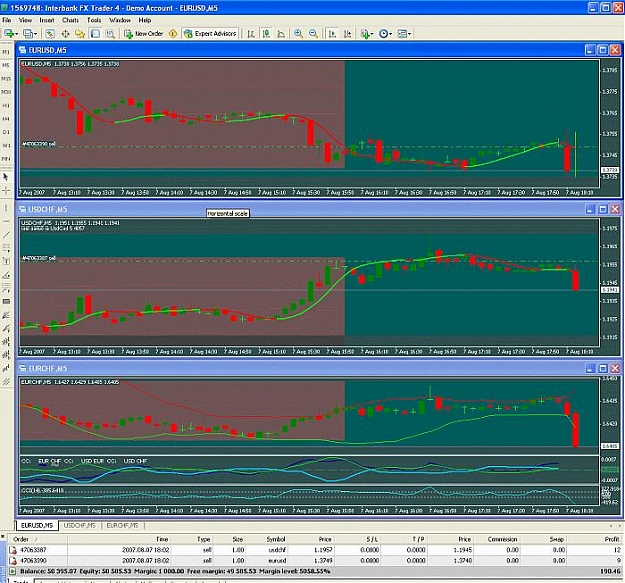Select the M15 timeframe button
The image size is (625, 583).
(6, 79)
